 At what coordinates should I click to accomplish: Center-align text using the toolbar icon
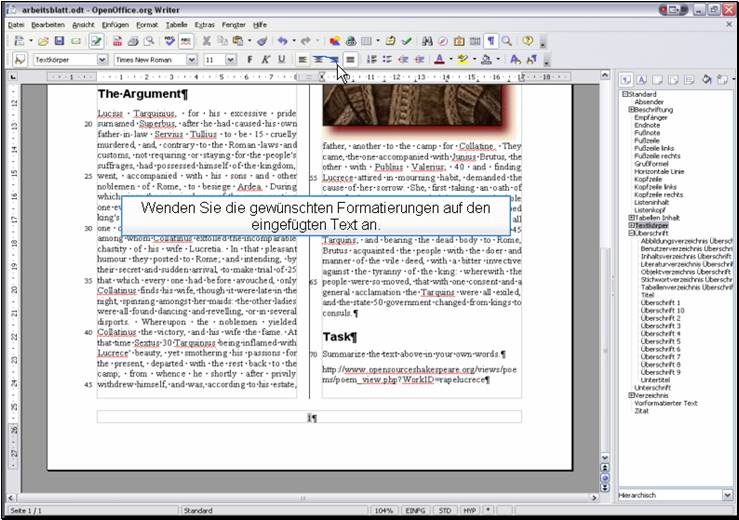click(318, 60)
